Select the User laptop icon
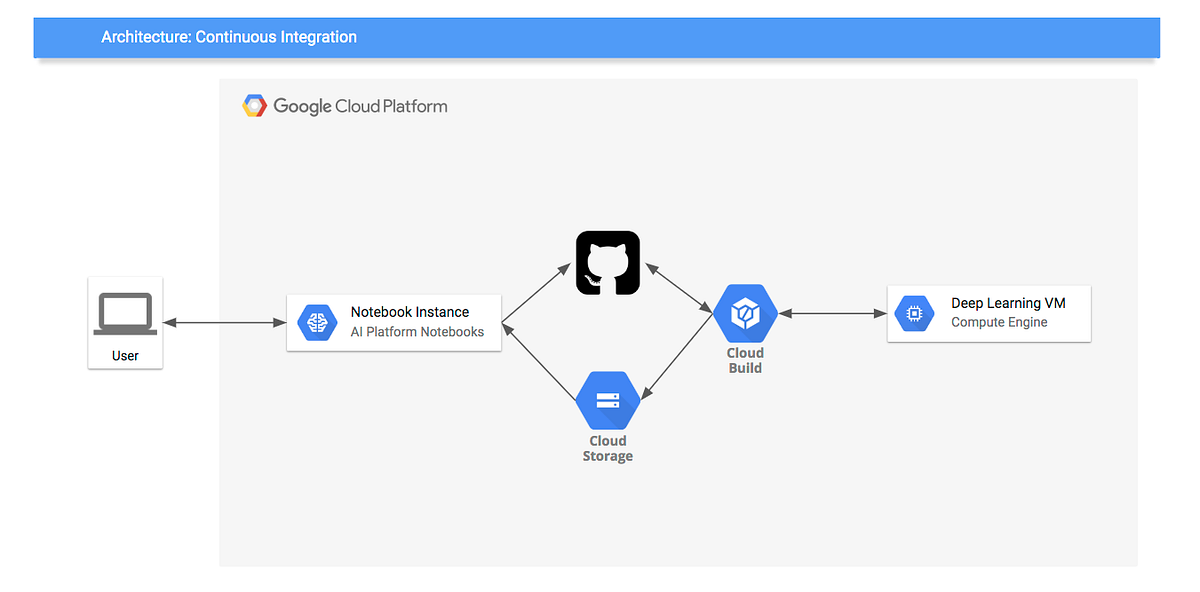The width and height of the screenshot is (1200, 592). pyautogui.click(x=125, y=312)
